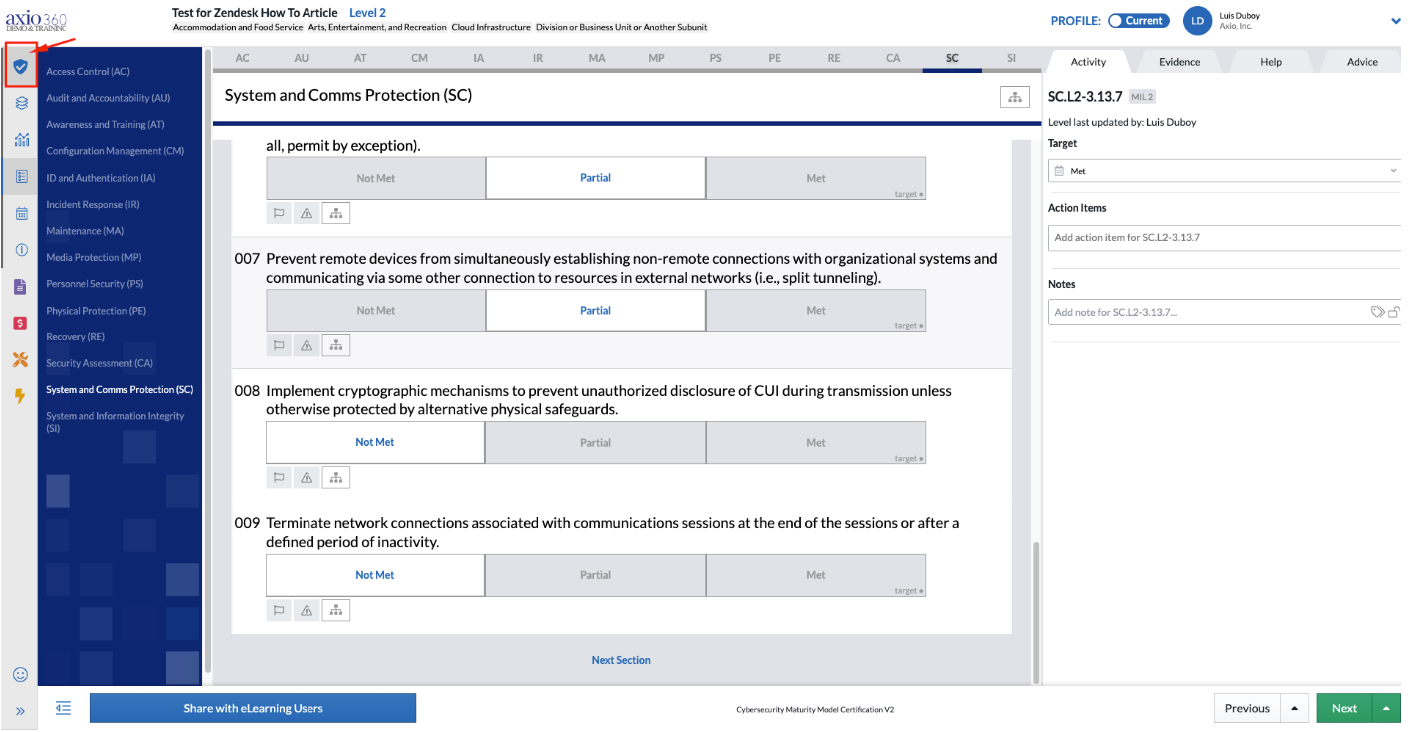Select the checklist icon in the left rail
This screenshot has width=1414, height=732.
pyautogui.click(x=21, y=176)
